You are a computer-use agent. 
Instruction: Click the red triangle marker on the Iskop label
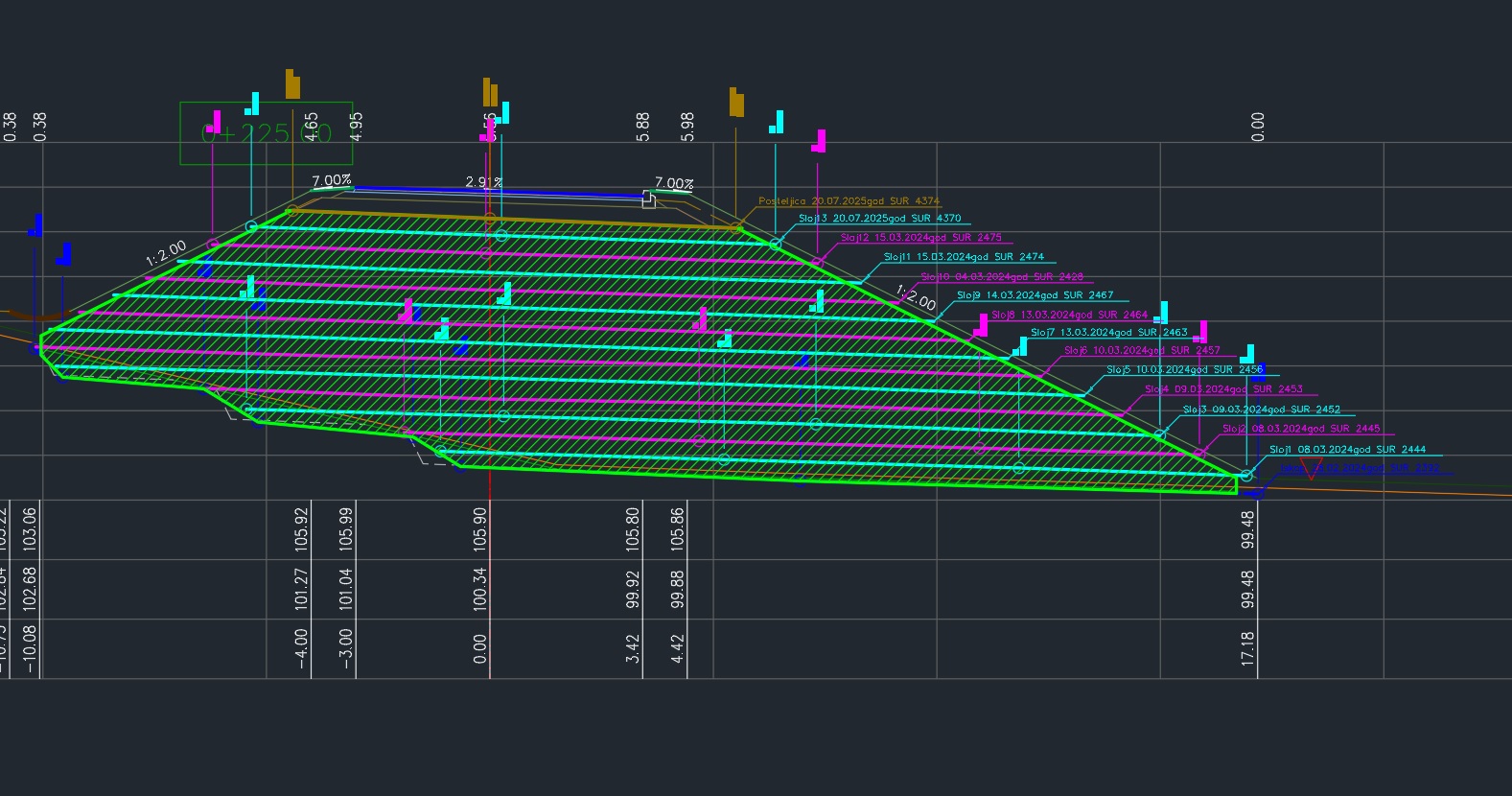[x=1311, y=468]
